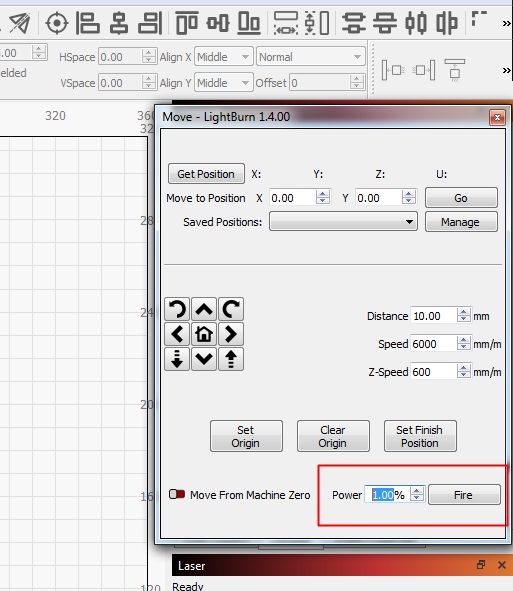This screenshot has width=513, height=591.
Task: Click the align centers target icon
Action: (x=57, y=23)
